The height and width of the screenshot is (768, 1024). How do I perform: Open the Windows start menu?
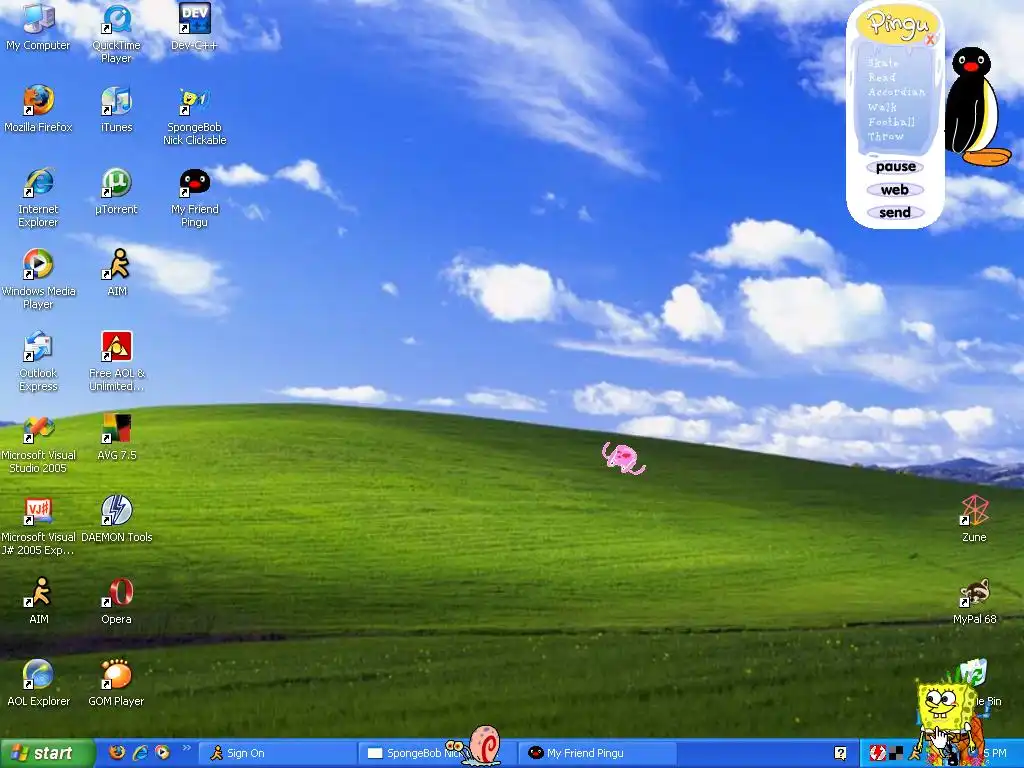(47, 753)
